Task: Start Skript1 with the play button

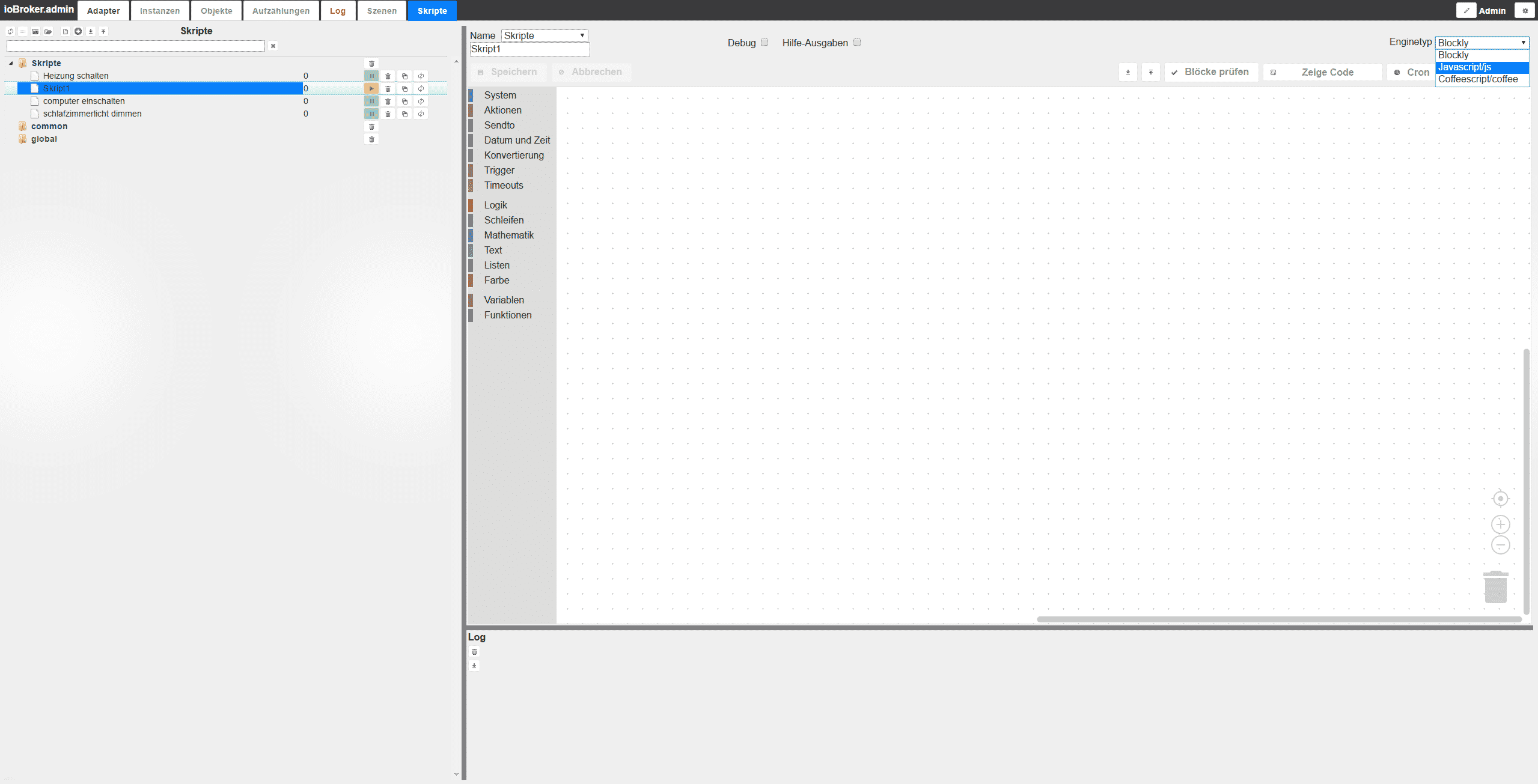Action: (x=371, y=88)
